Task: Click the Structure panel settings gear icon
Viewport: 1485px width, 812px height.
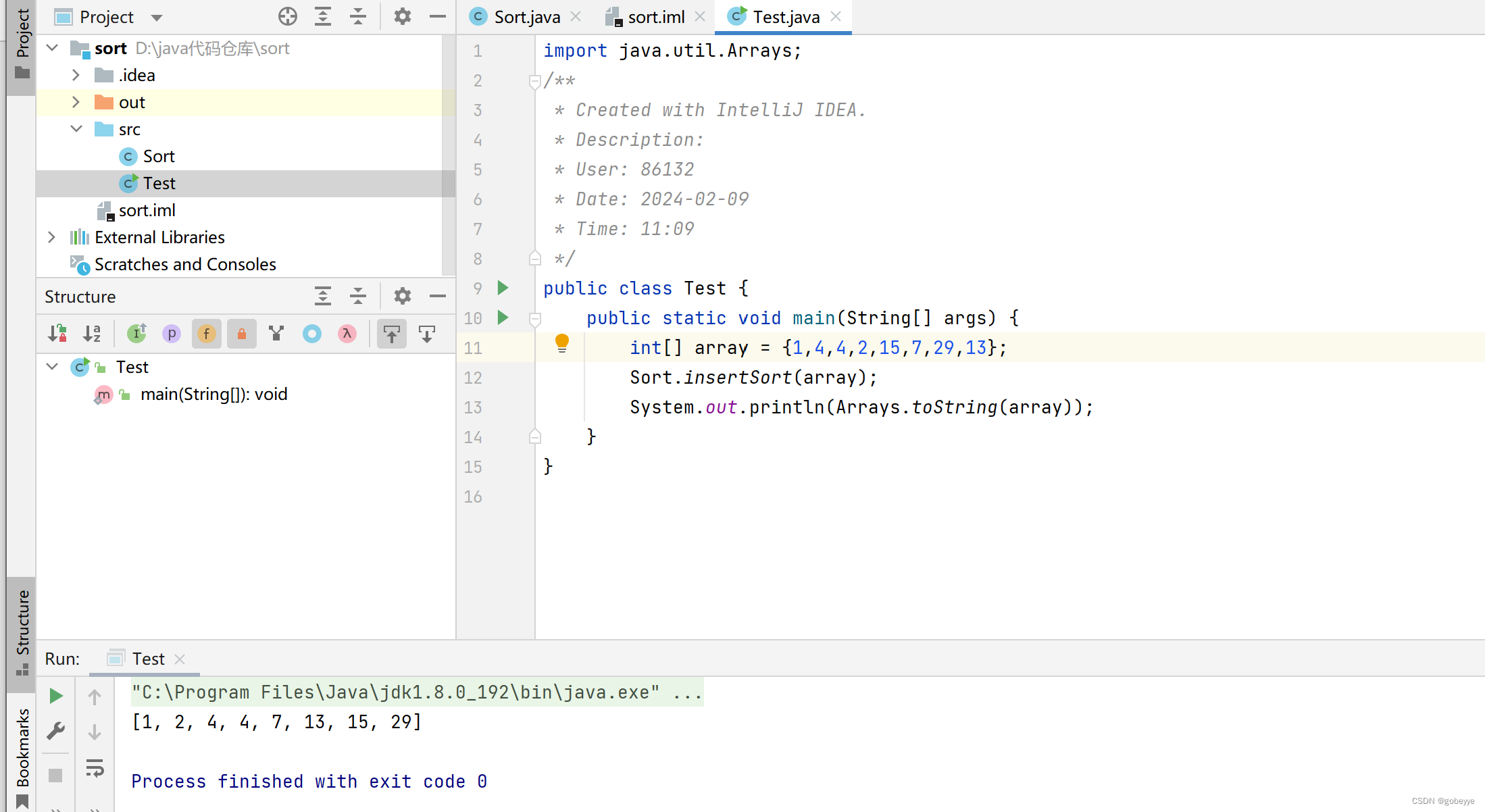Action: click(x=402, y=297)
